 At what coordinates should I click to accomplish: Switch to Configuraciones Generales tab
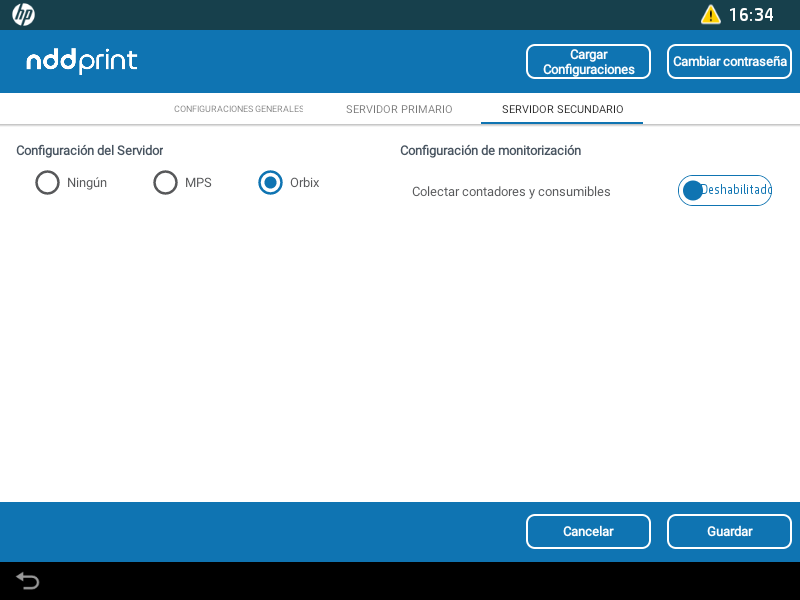(x=238, y=109)
